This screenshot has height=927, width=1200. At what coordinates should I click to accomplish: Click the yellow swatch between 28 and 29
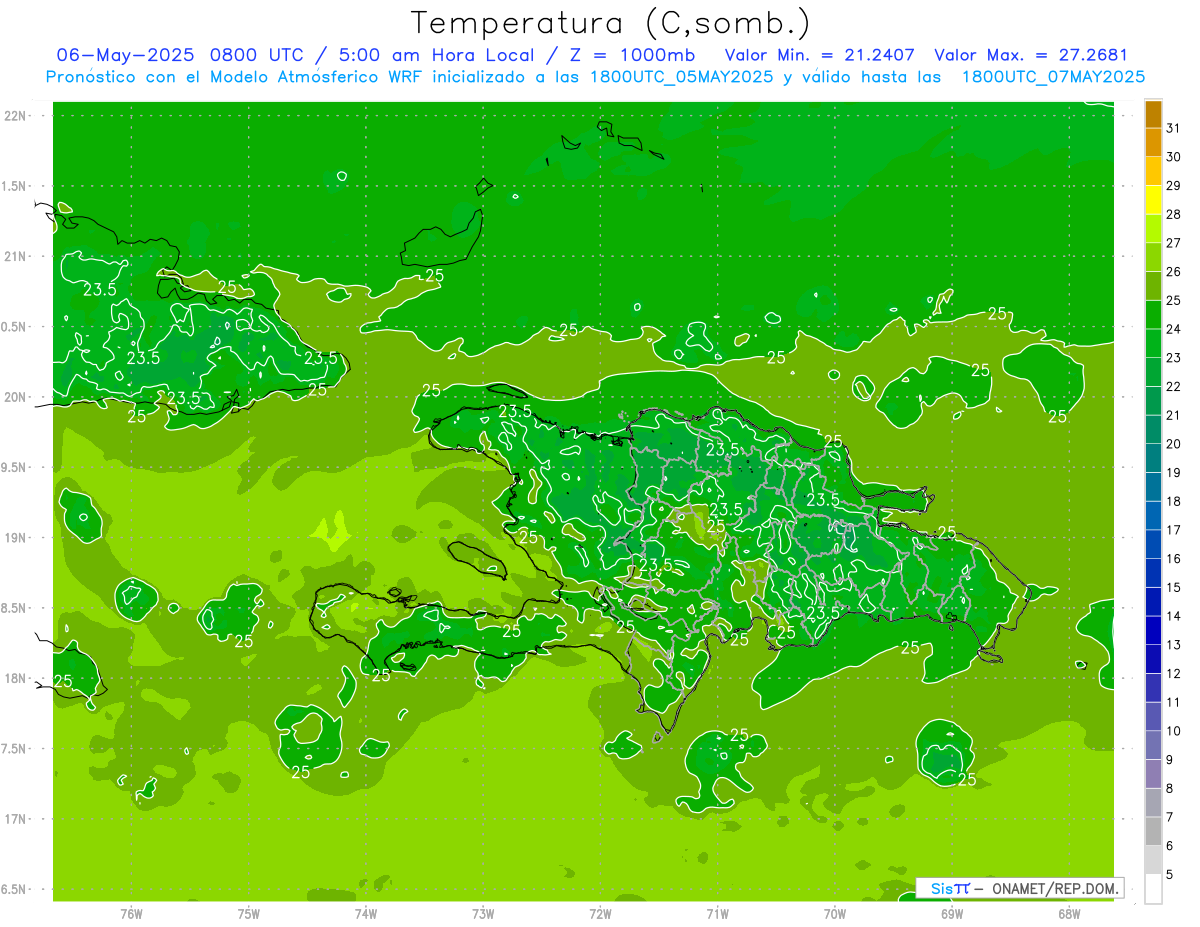[x=1153, y=200]
